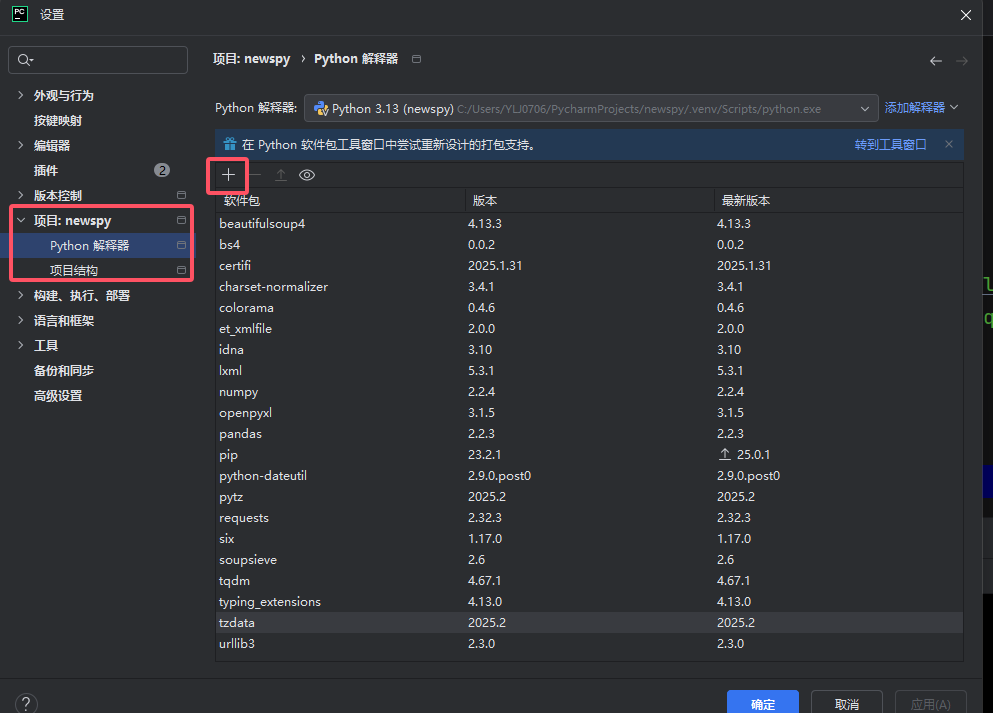Click project-level icon beside breadcrumb title

(x=416, y=59)
